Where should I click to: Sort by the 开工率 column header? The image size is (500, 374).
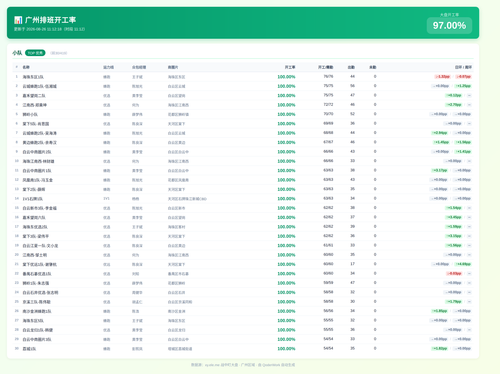click(x=290, y=67)
